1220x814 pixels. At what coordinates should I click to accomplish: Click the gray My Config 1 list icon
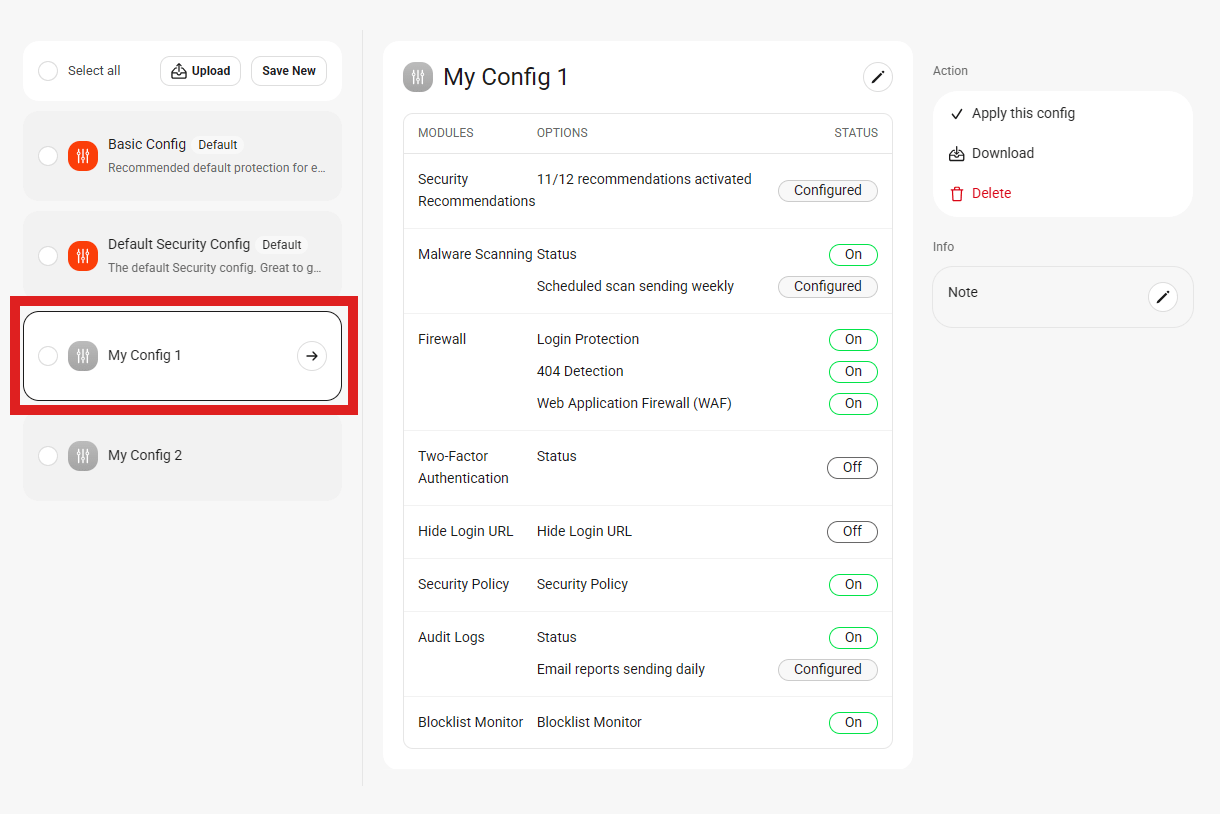pos(83,356)
